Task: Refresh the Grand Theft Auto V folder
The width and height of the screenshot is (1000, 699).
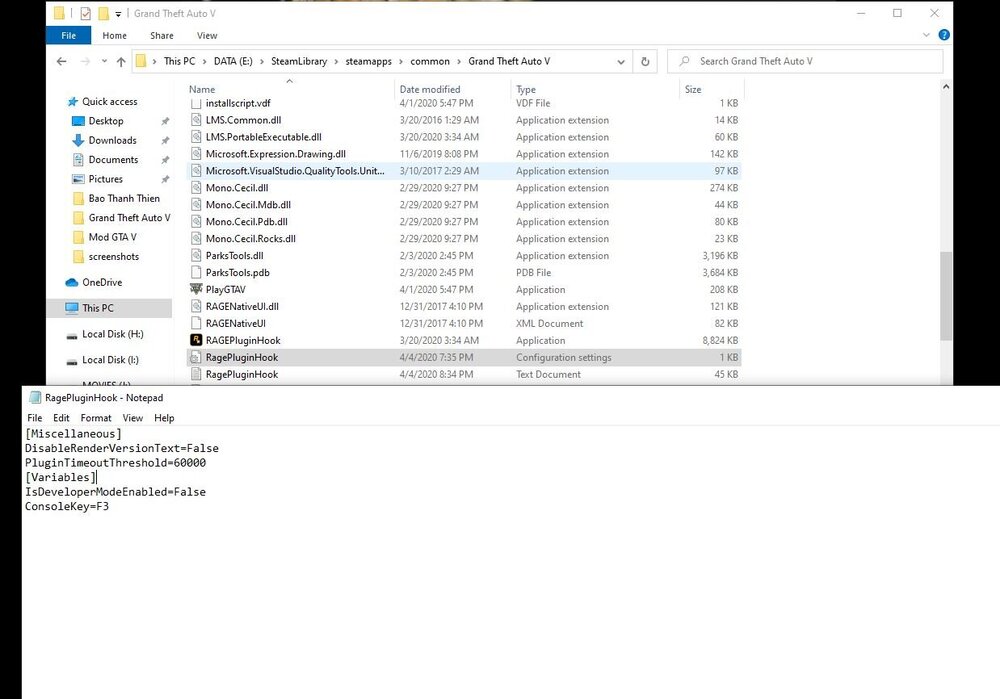Action: coord(645,62)
